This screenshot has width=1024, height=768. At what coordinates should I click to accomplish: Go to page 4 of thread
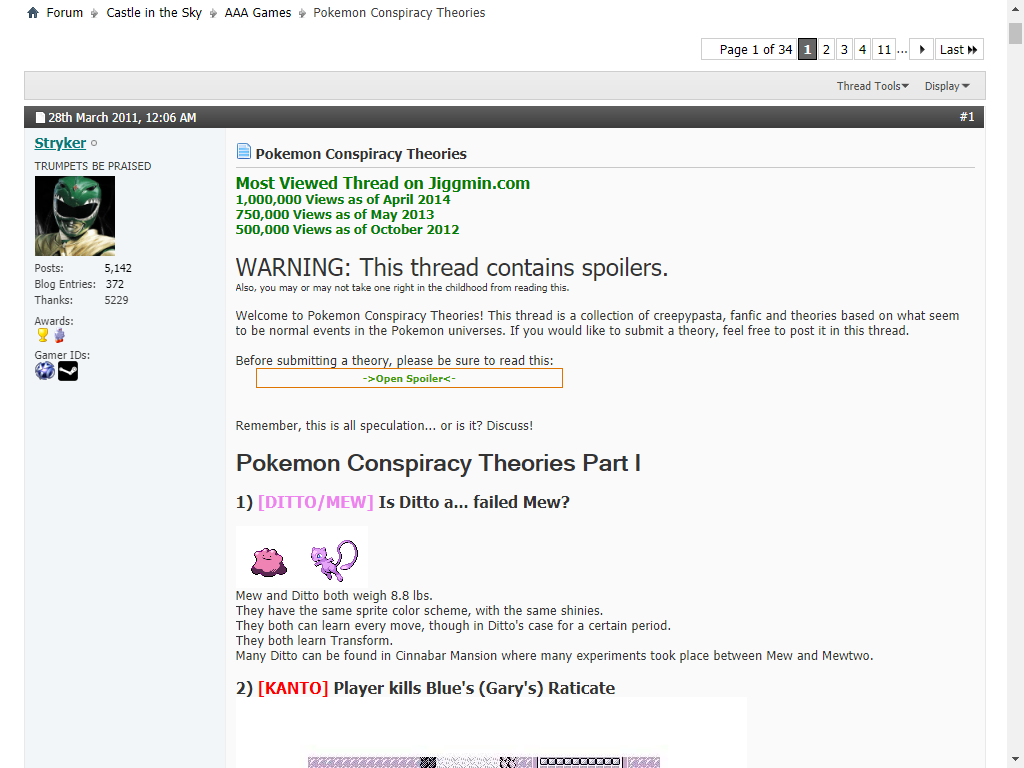pyautogui.click(x=862, y=50)
